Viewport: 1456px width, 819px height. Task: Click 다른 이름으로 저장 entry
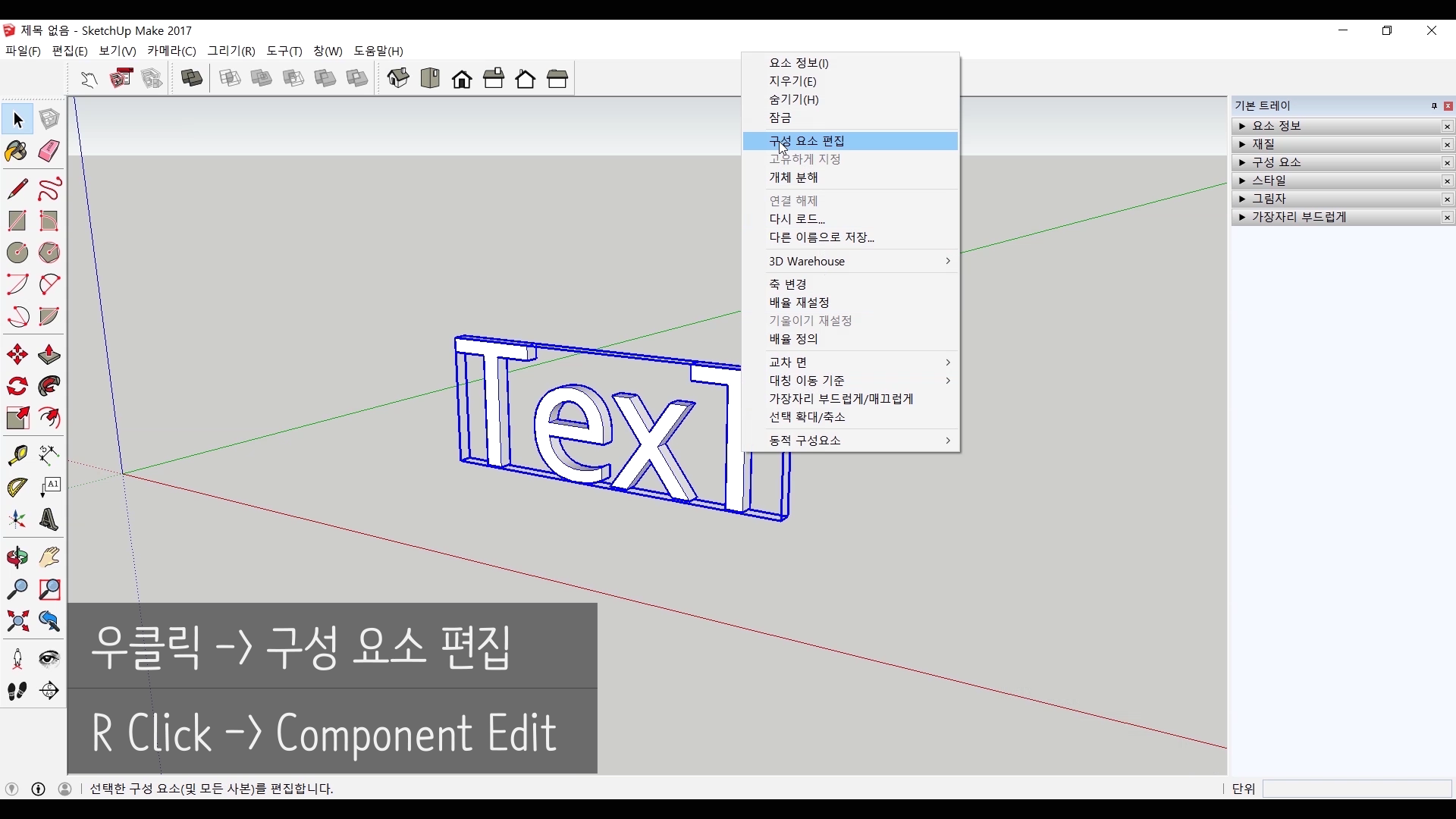click(821, 237)
